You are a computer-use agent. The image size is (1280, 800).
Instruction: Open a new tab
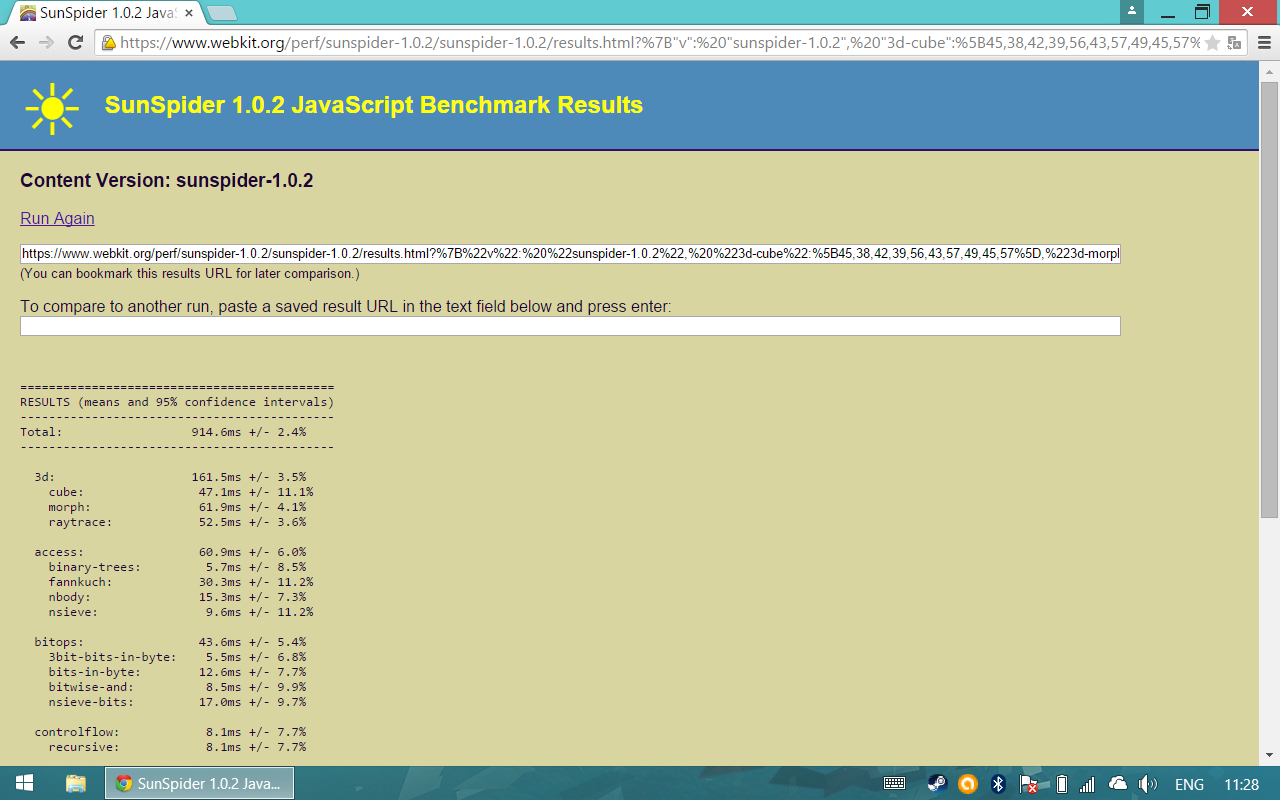(221, 13)
